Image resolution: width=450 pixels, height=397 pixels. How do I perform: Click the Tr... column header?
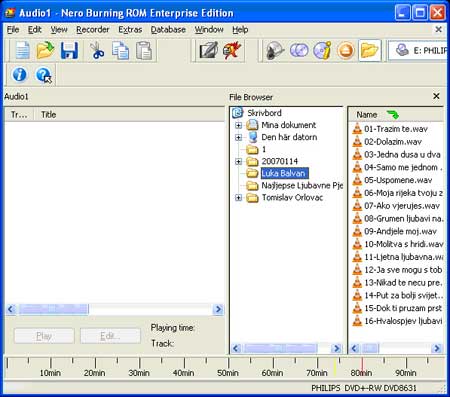click(19, 115)
